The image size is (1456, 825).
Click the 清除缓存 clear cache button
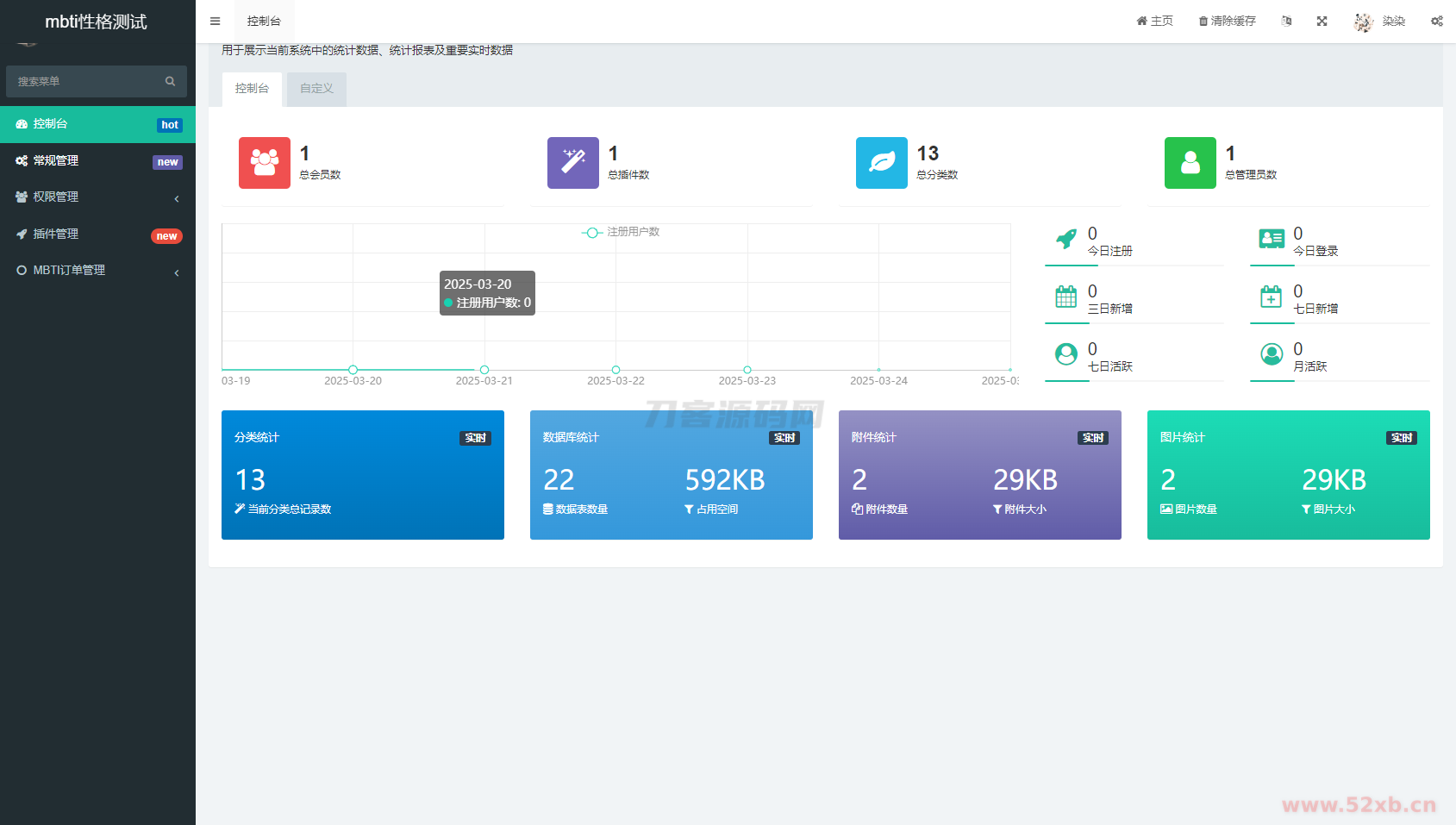[x=1228, y=22]
